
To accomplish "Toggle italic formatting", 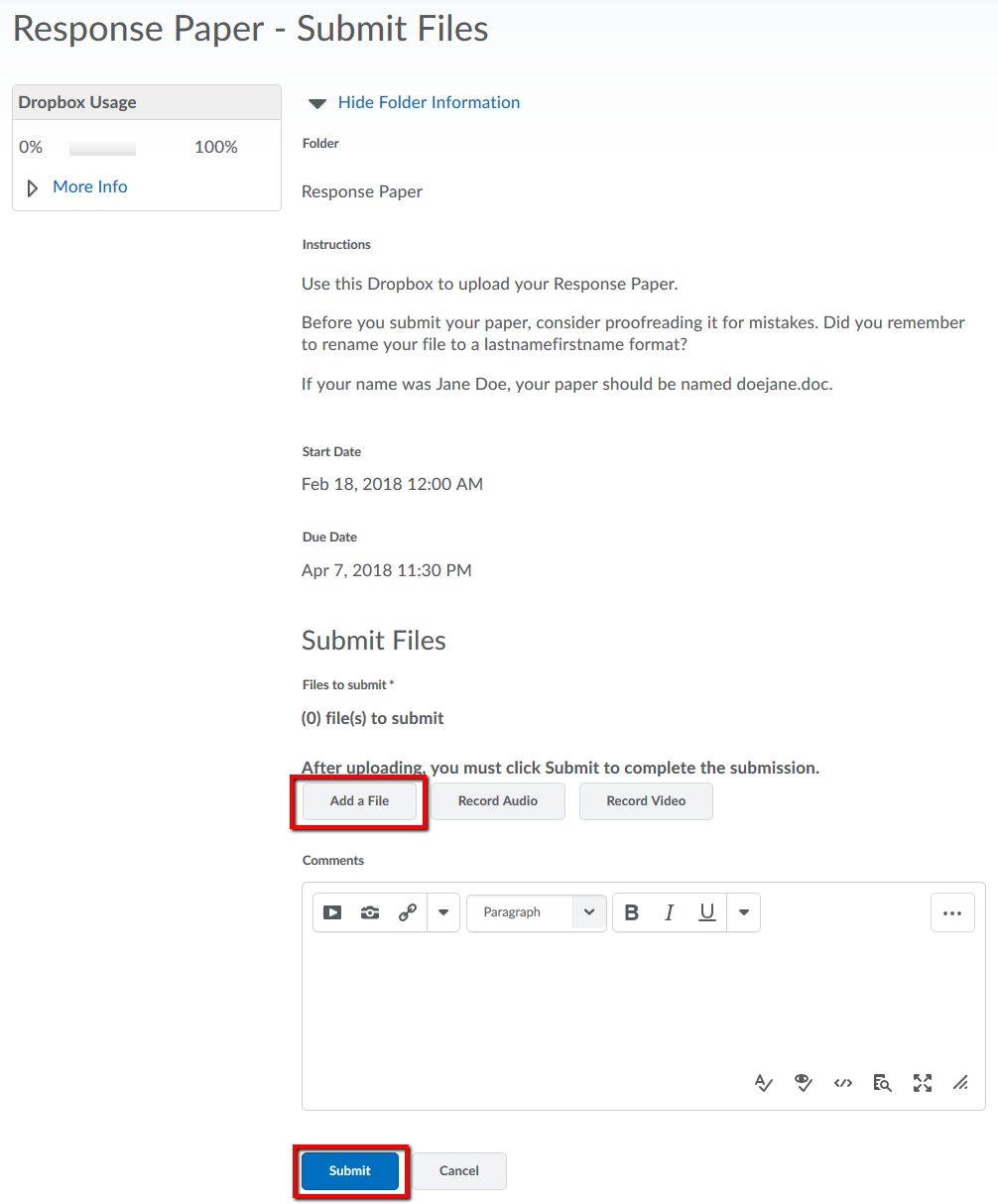I will 670,912.
